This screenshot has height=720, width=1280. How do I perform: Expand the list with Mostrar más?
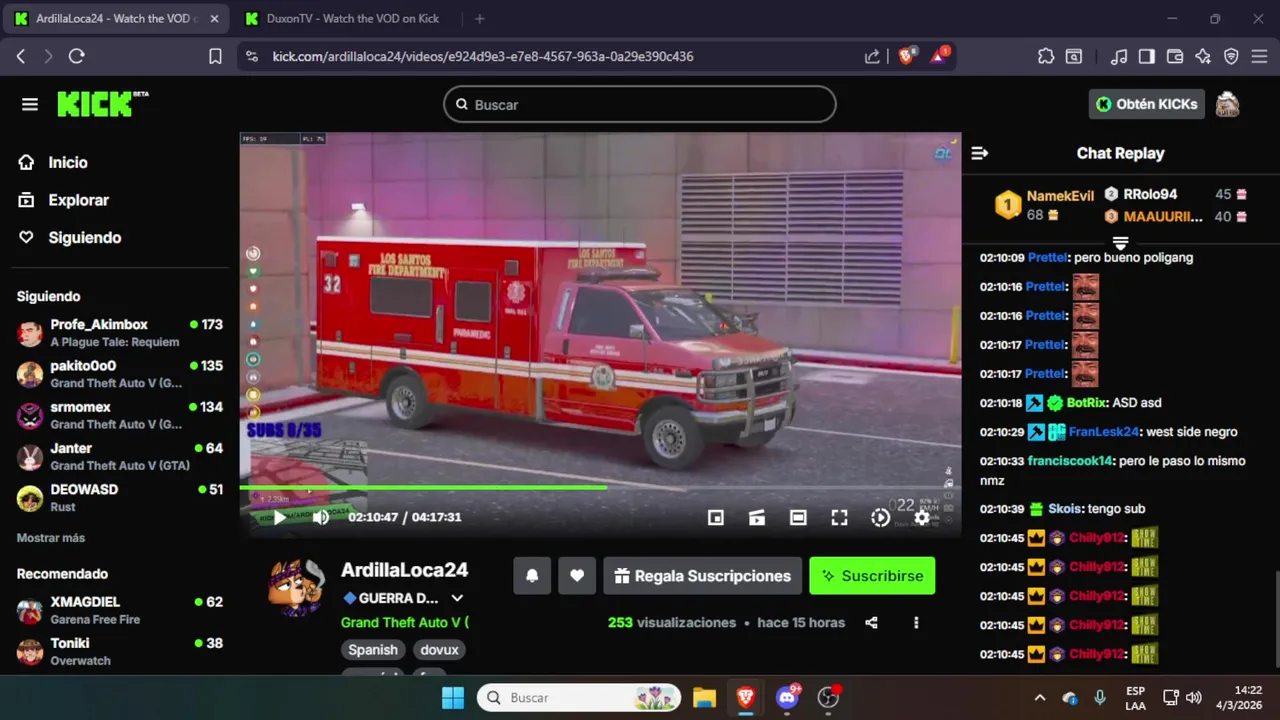[51, 538]
